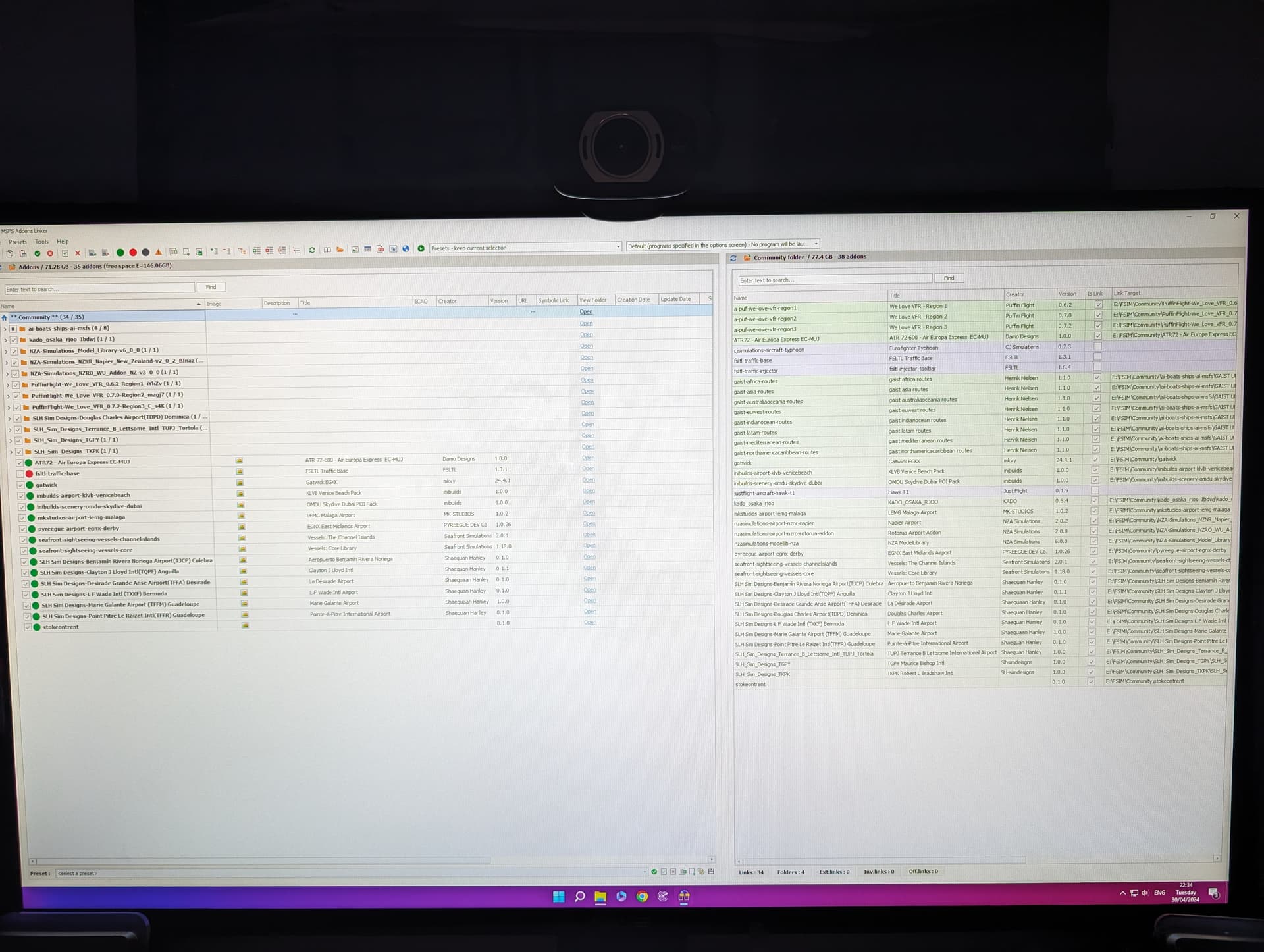
Task: Expand the ai-boats-ships-ai-msfs folder
Action: (5, 329)
